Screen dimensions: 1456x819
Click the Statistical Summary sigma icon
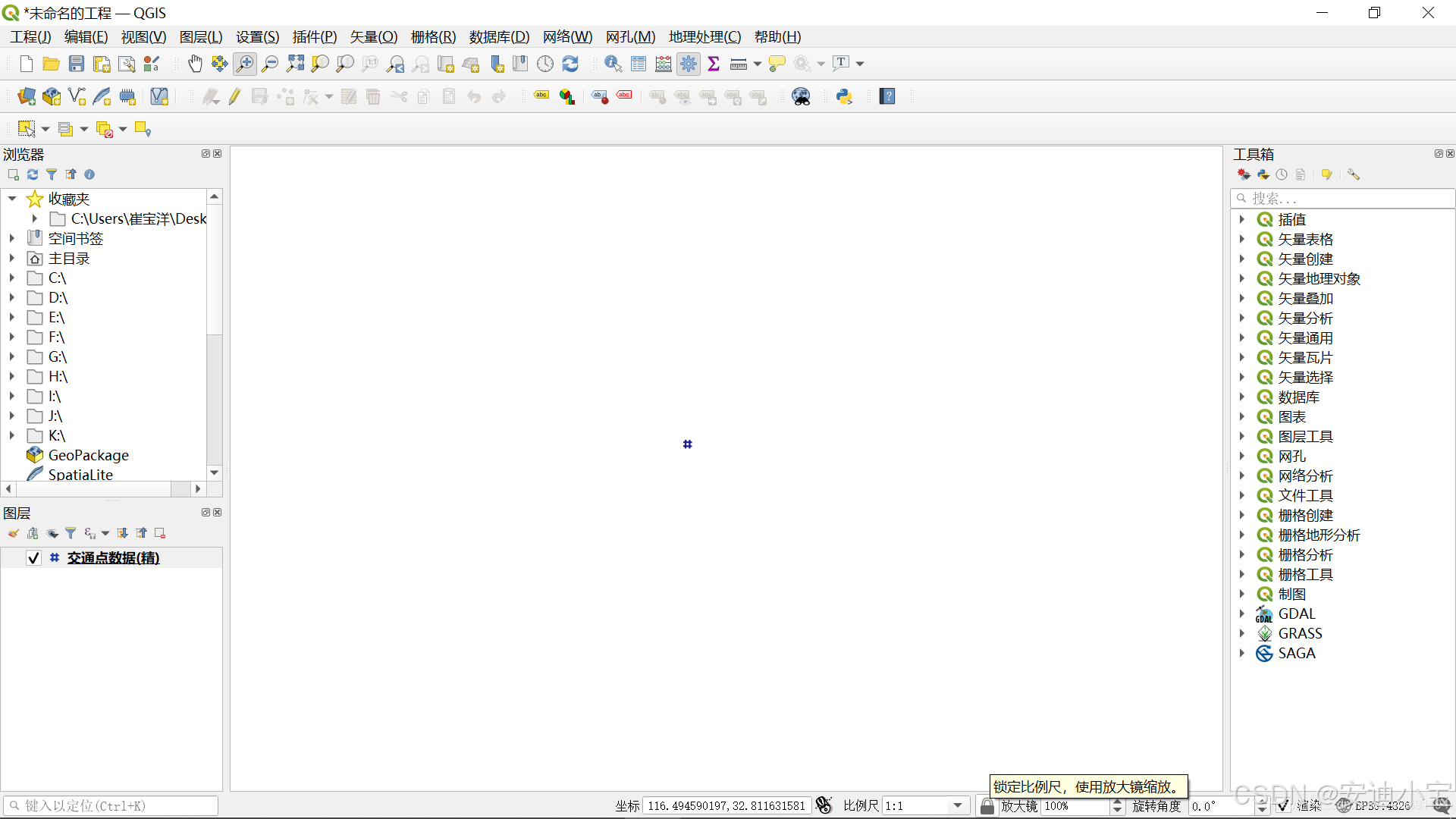(x=714, y=64)
